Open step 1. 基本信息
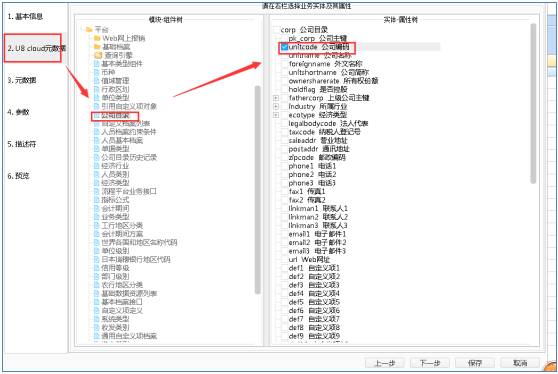The width and height of the screenshot is (558, 374). pos(25,16)
